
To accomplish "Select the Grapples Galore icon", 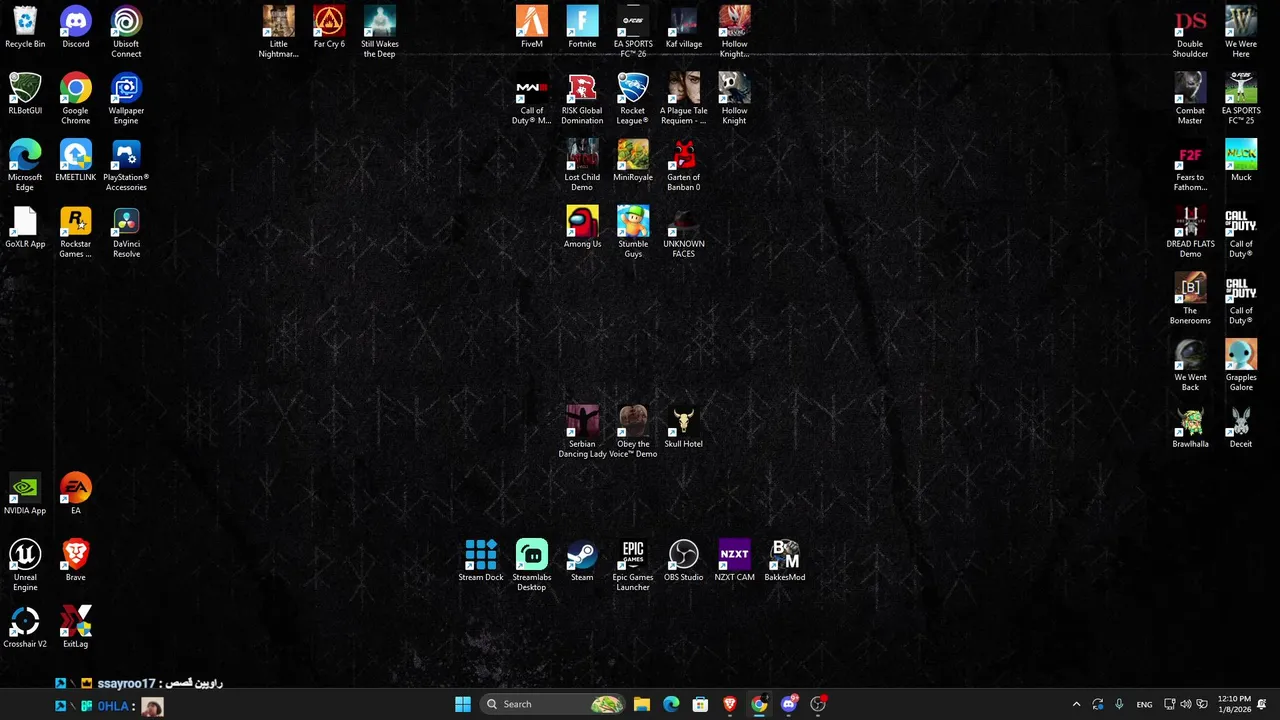I will (1241, 366).
